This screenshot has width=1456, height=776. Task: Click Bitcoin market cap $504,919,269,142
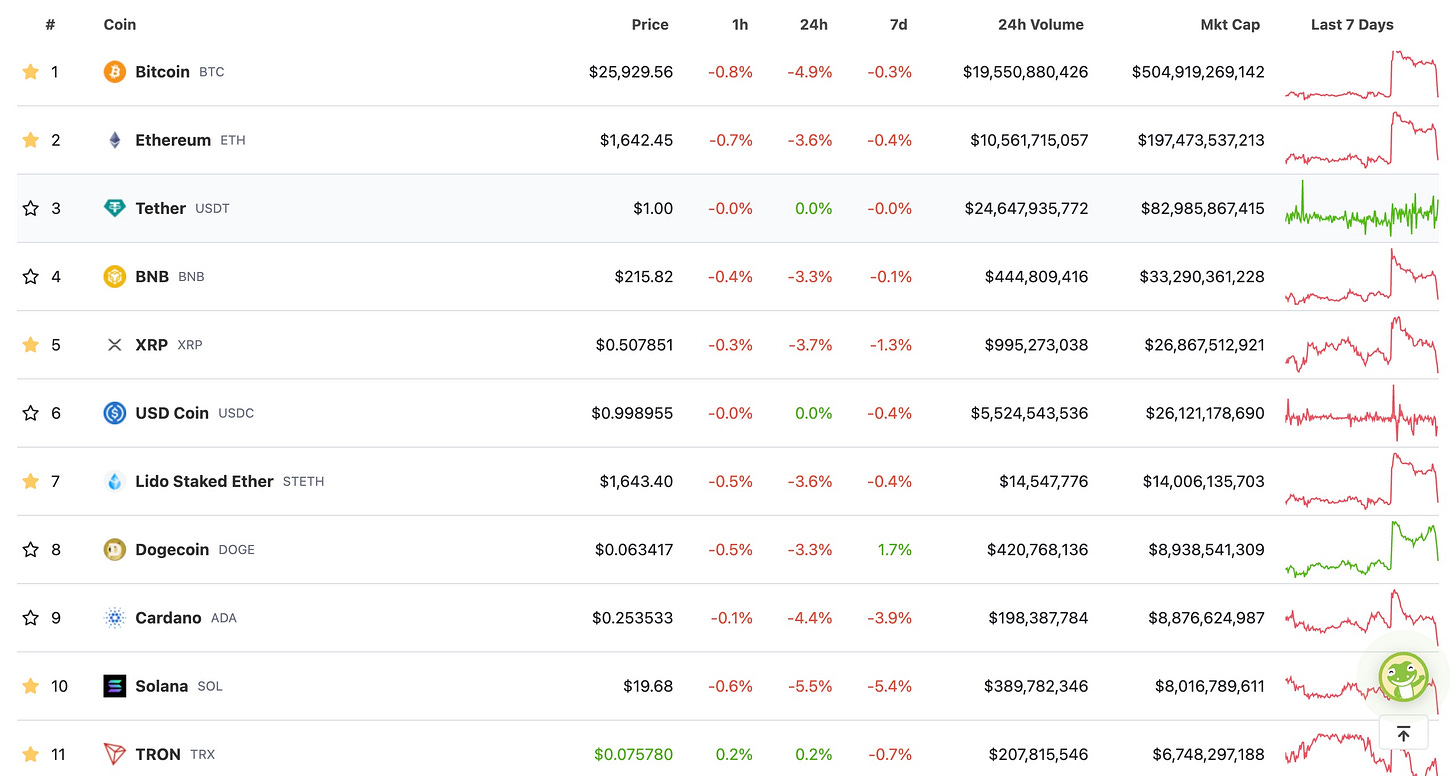pyautogui.click(x=1198, y=72)
